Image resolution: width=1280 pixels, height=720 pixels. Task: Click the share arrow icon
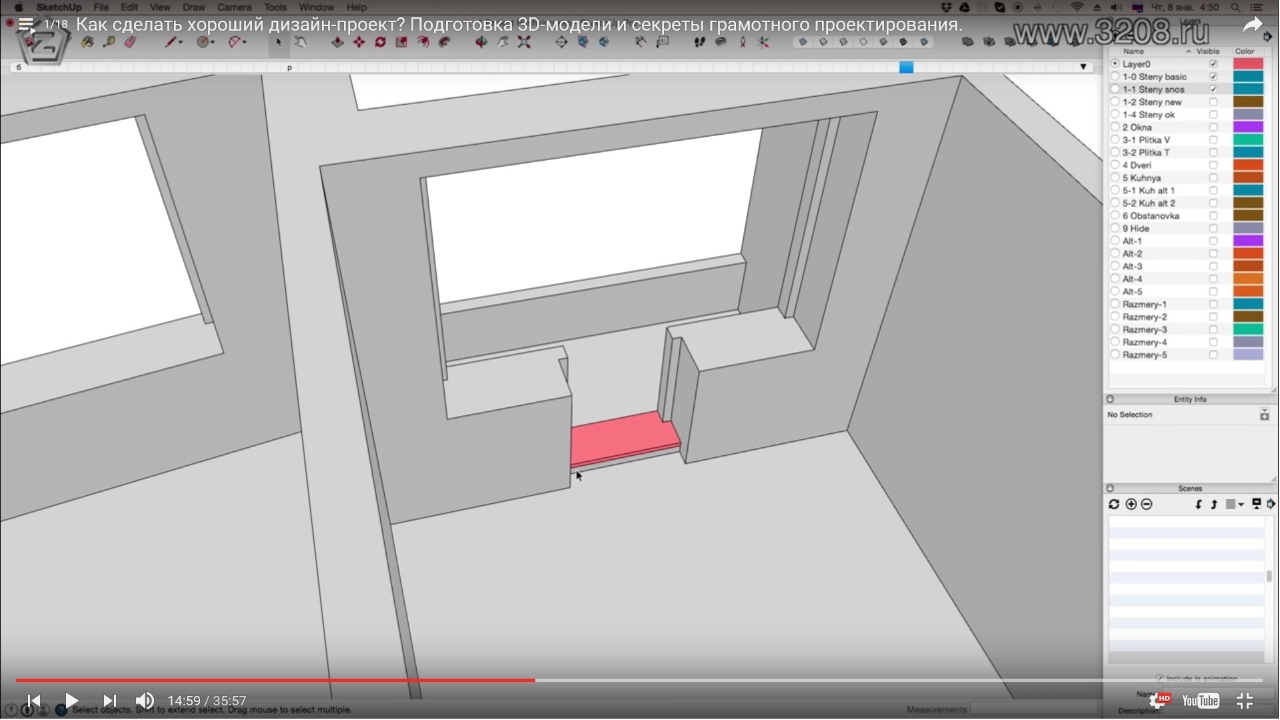pos(1252,25)
